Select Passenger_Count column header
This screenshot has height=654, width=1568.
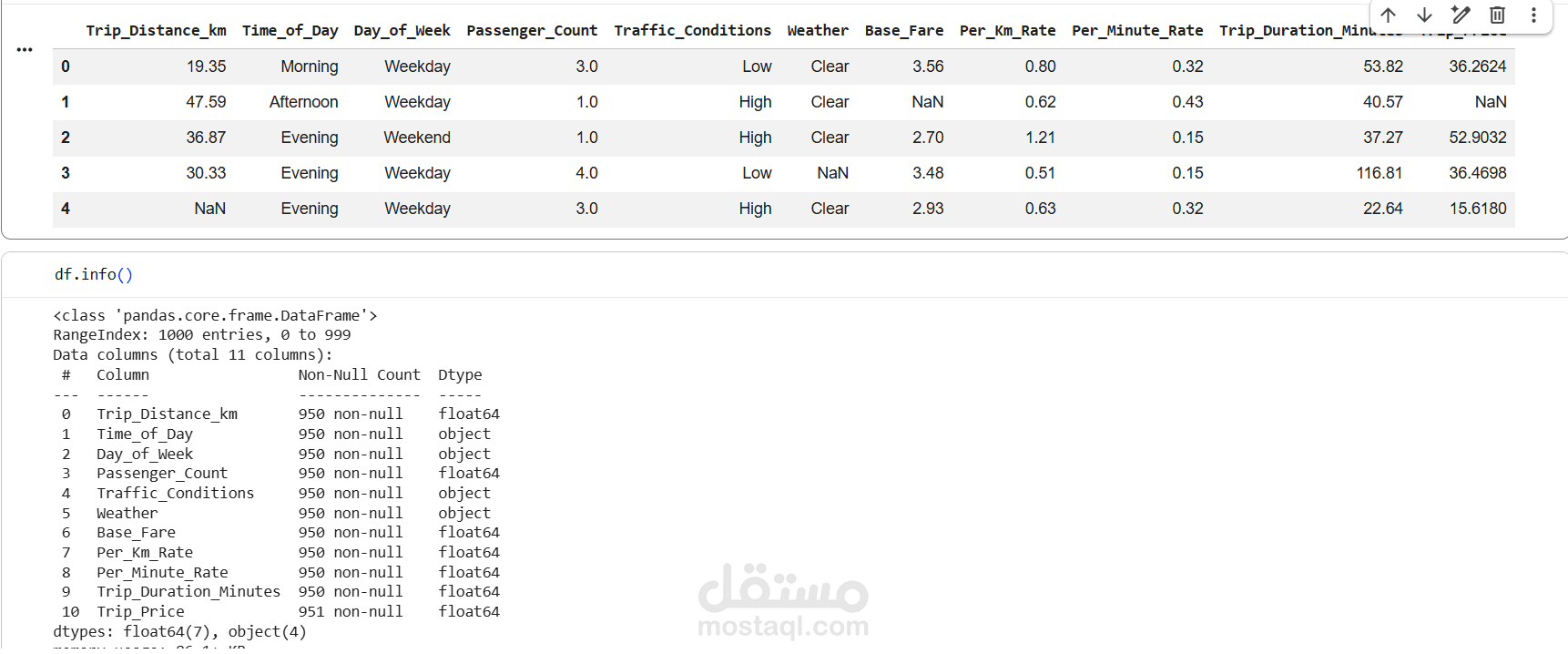tap(532, 30)
